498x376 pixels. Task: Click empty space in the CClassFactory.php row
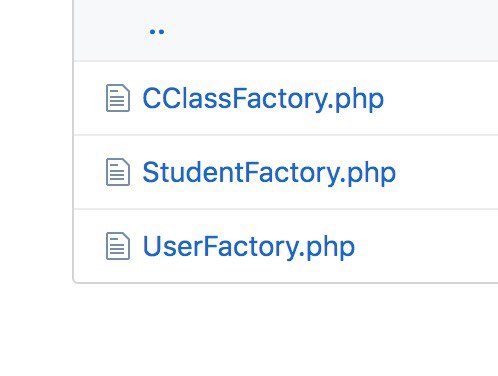[x=440, y=98]
